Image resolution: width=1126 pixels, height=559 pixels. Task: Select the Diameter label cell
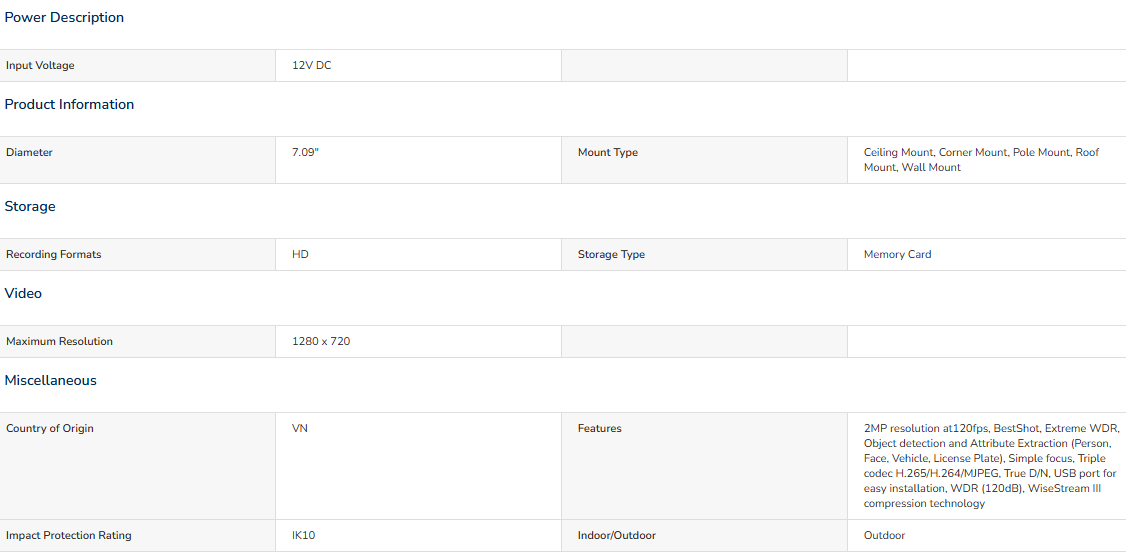(137, 160)
